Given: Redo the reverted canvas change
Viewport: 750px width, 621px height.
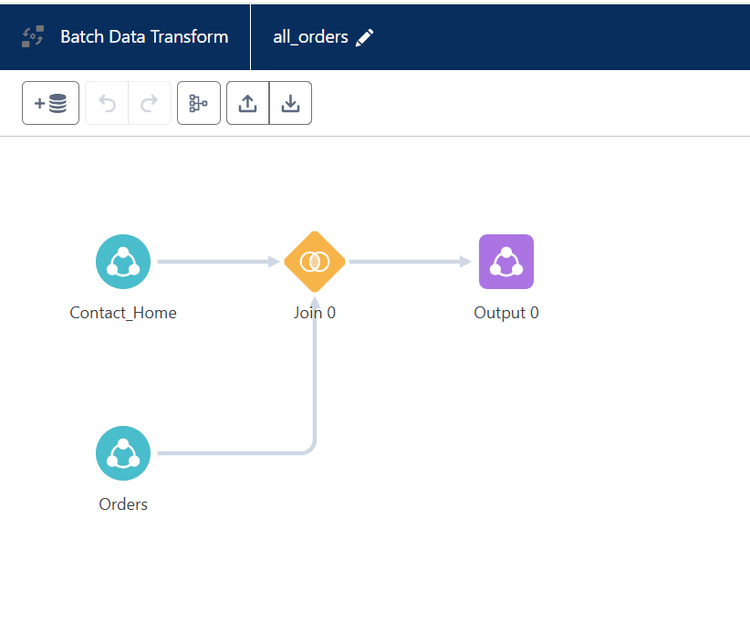Looking at the screenshot, I should coord(149,103).
